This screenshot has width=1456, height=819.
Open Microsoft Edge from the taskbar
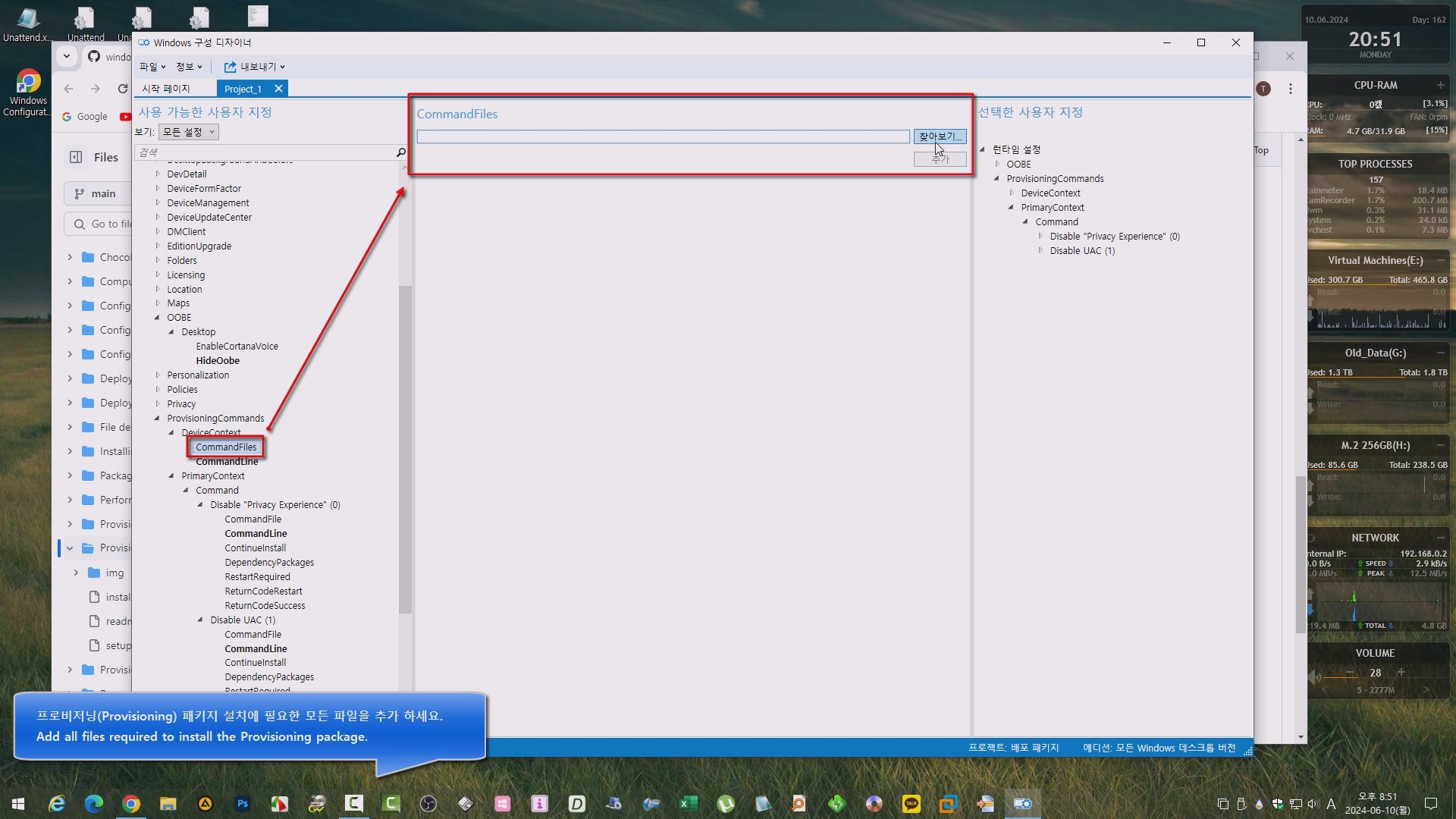pos(94,804)
